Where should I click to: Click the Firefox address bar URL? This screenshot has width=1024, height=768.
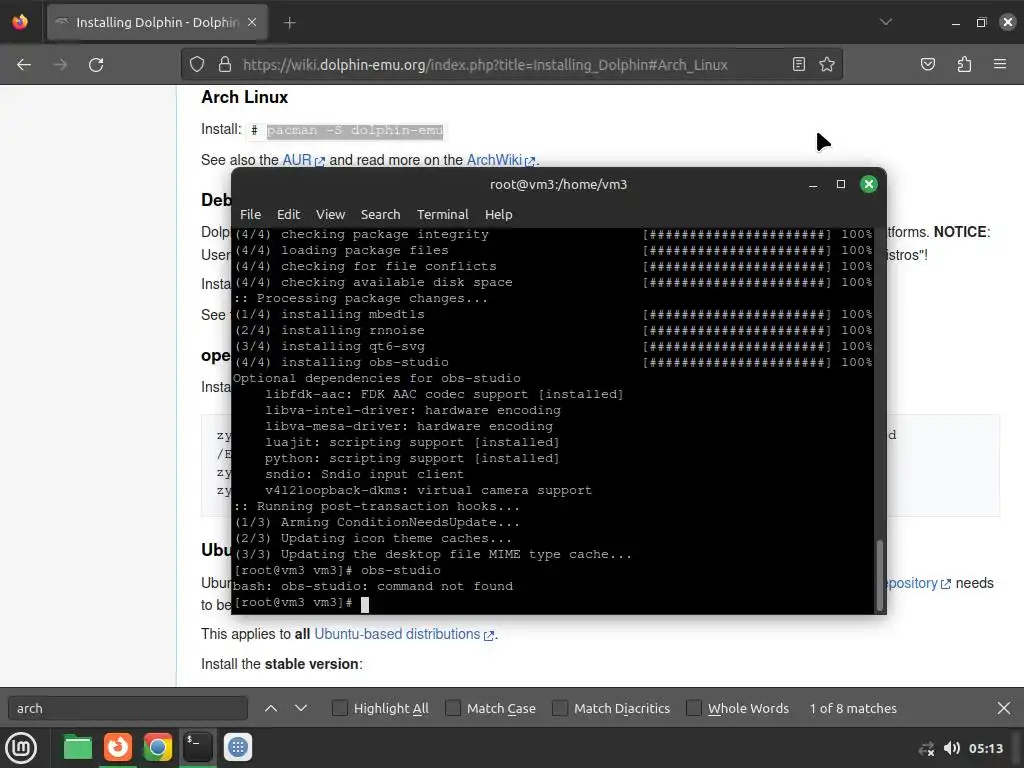pyautogui.click(x=485, y=65)
